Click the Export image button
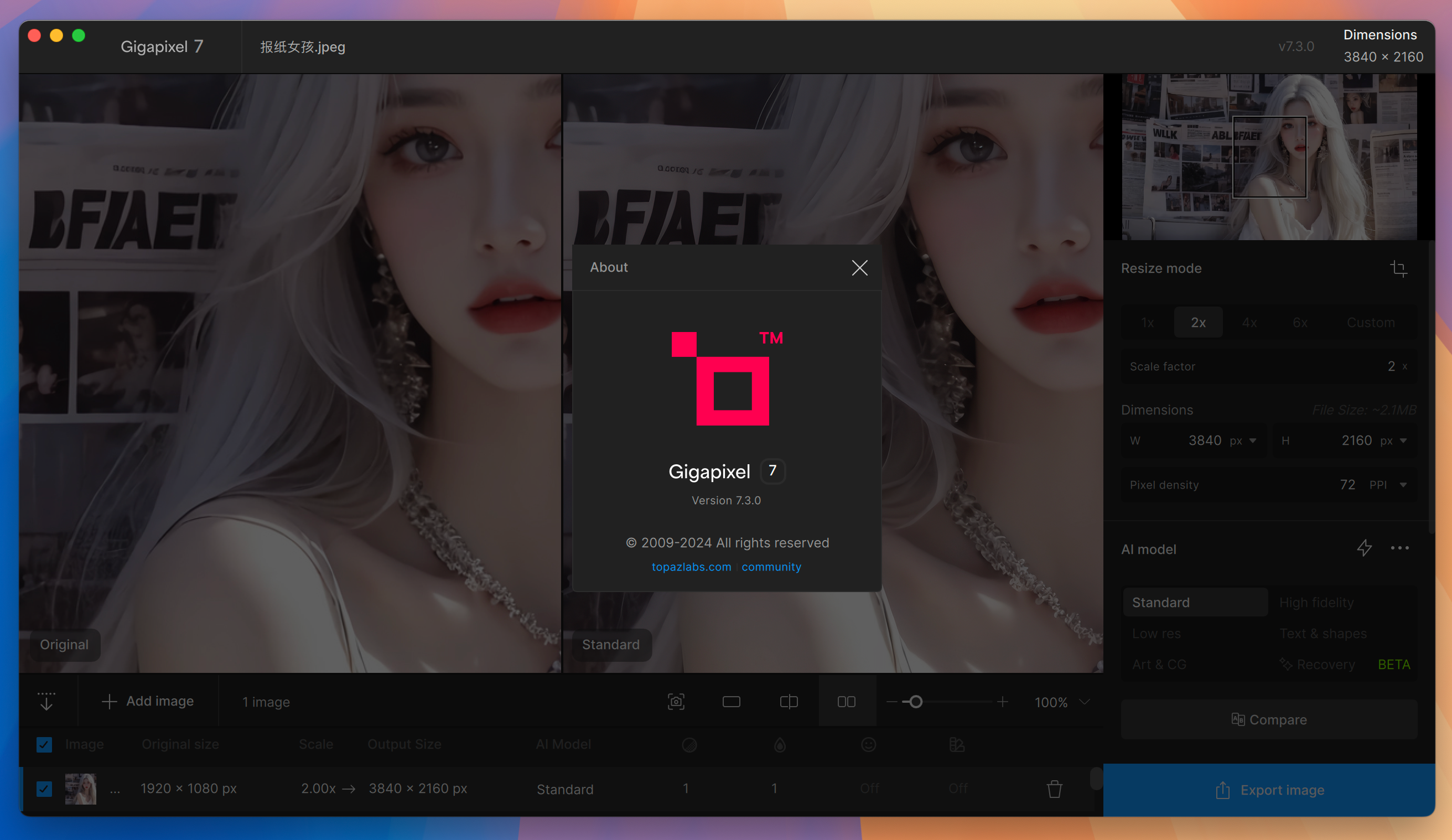Viewport: 1452px width, 840px height. (1269, 789)
